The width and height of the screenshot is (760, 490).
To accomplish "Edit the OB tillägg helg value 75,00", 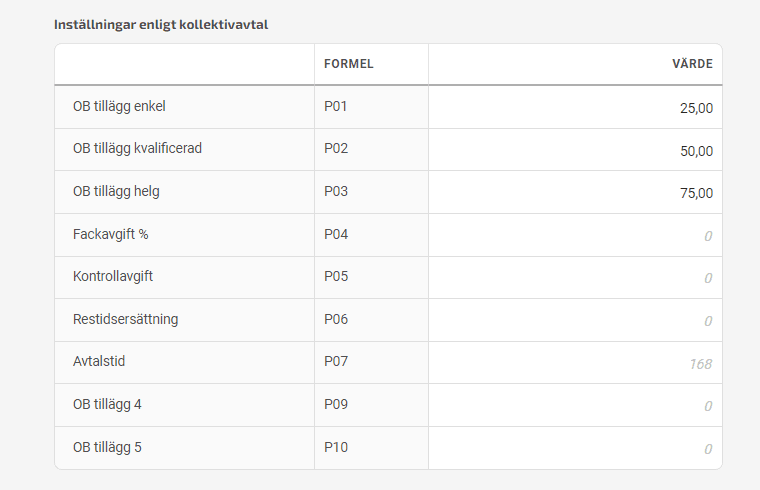I will coord(575,192).
